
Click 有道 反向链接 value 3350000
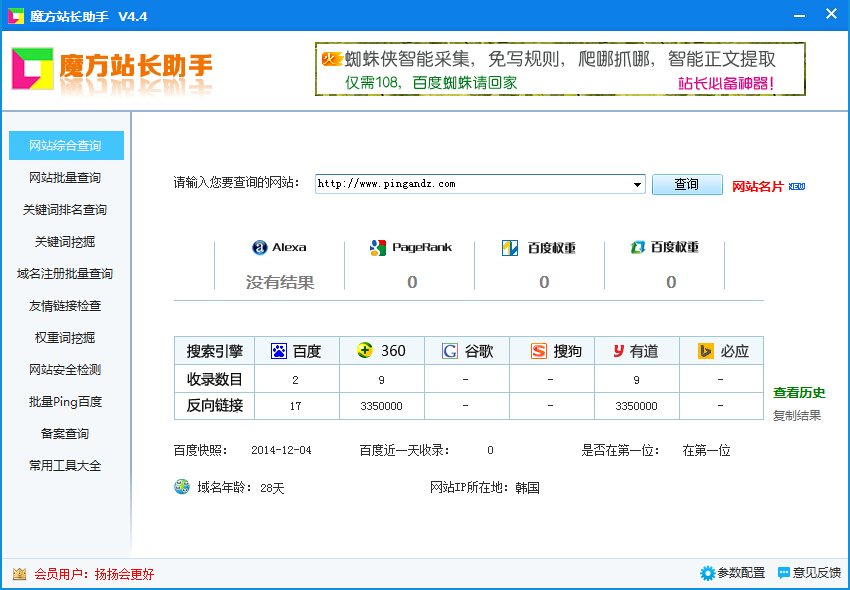636,406
